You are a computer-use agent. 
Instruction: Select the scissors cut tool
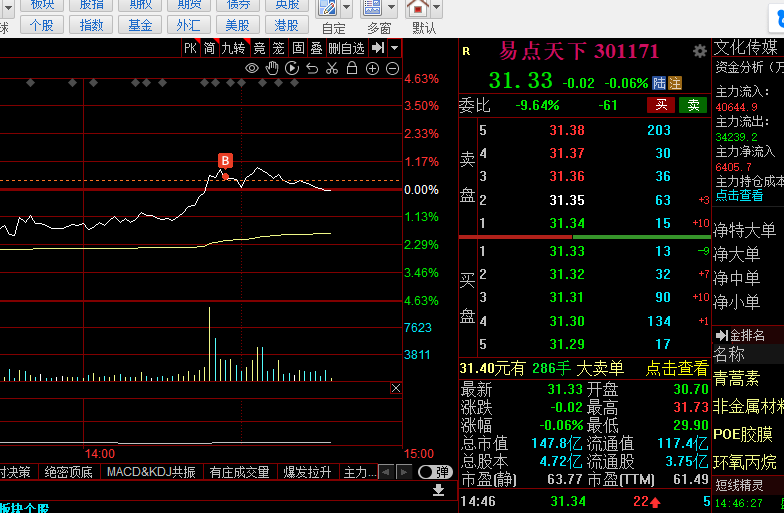[x=332, y=68]
